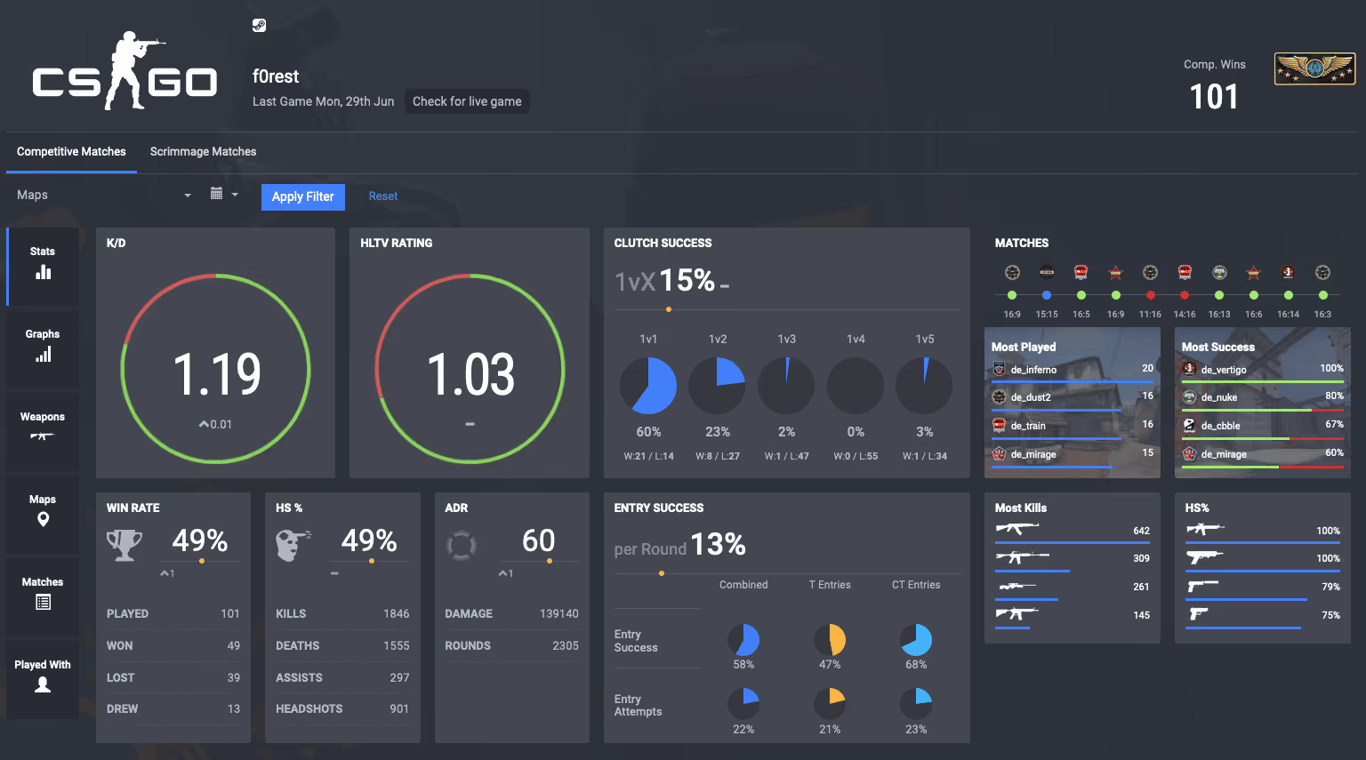The height and width of the screenshot is (760, 1366).
Task: Click the 1v2 clutch pie chart
Action: [717, 386]
